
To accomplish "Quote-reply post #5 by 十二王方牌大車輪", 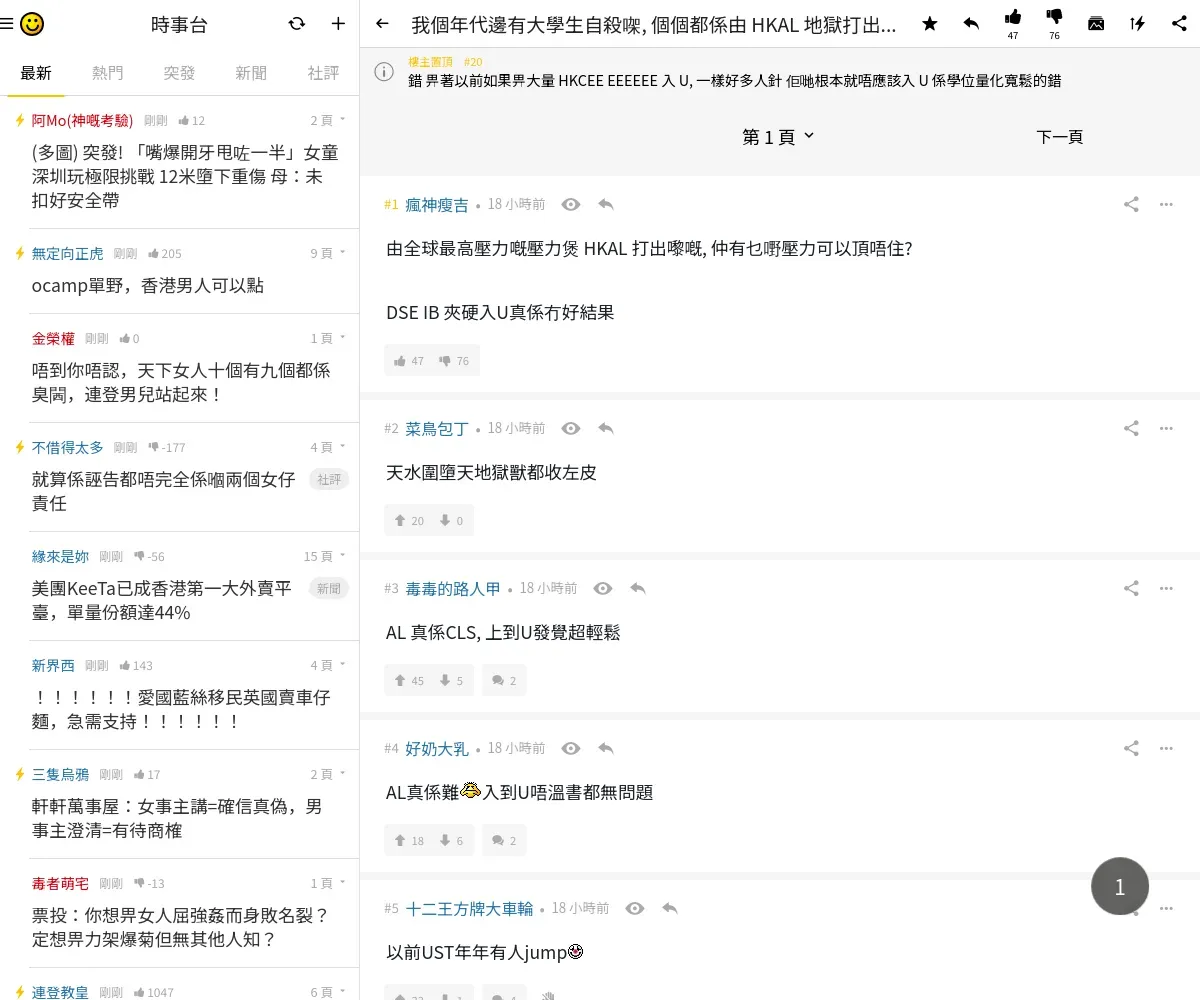I will point(670,908).
